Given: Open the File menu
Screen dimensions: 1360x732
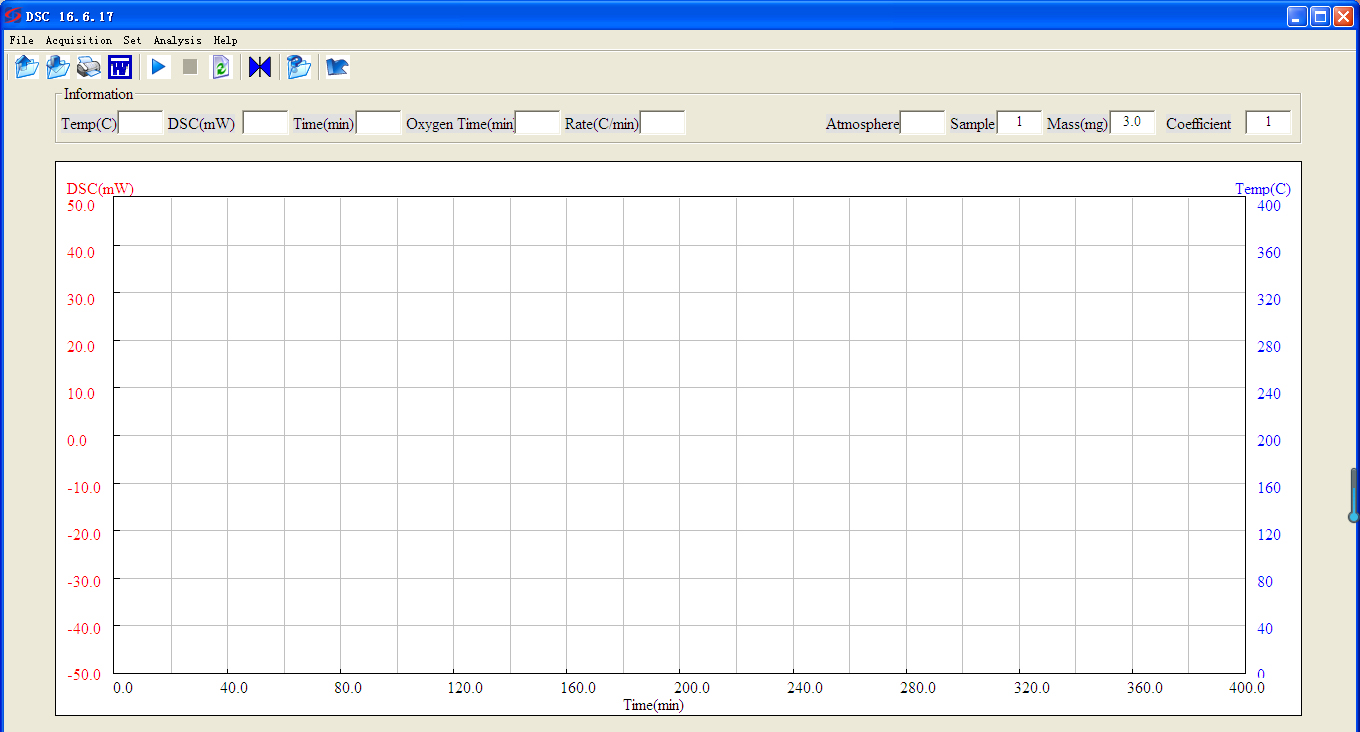Looking at the screenshot, I should coord(21,41).
